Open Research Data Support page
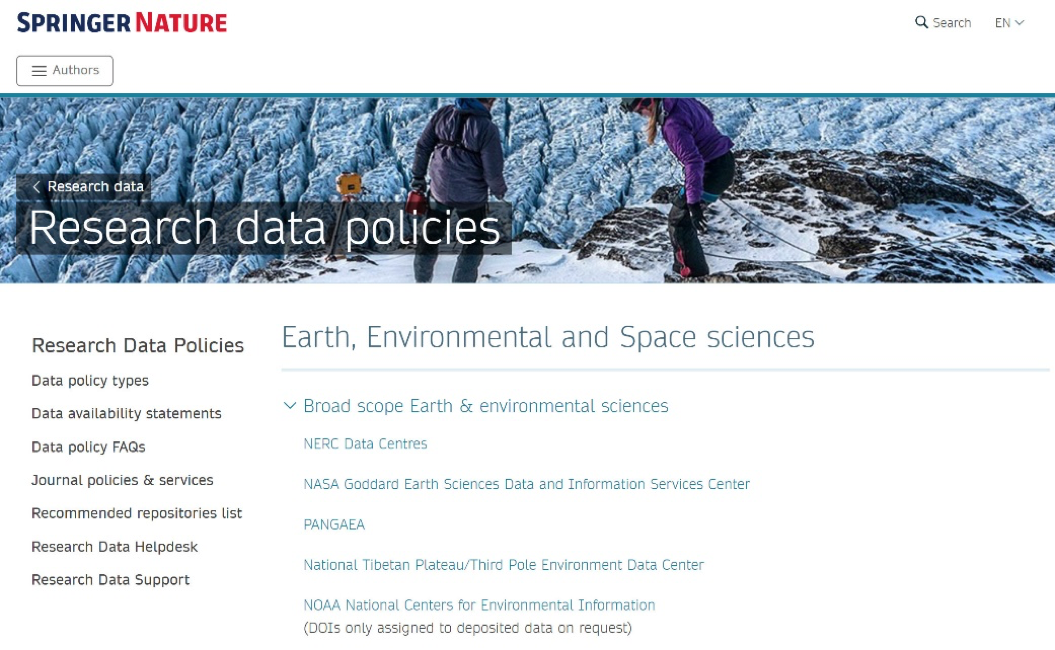 (110, 580)
